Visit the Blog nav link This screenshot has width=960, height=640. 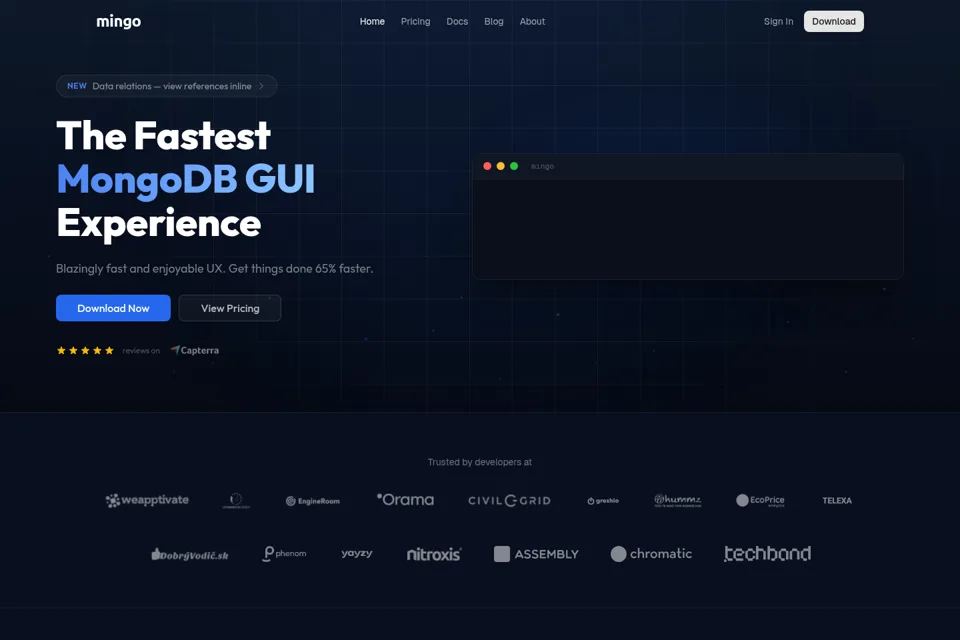point(493,21)
